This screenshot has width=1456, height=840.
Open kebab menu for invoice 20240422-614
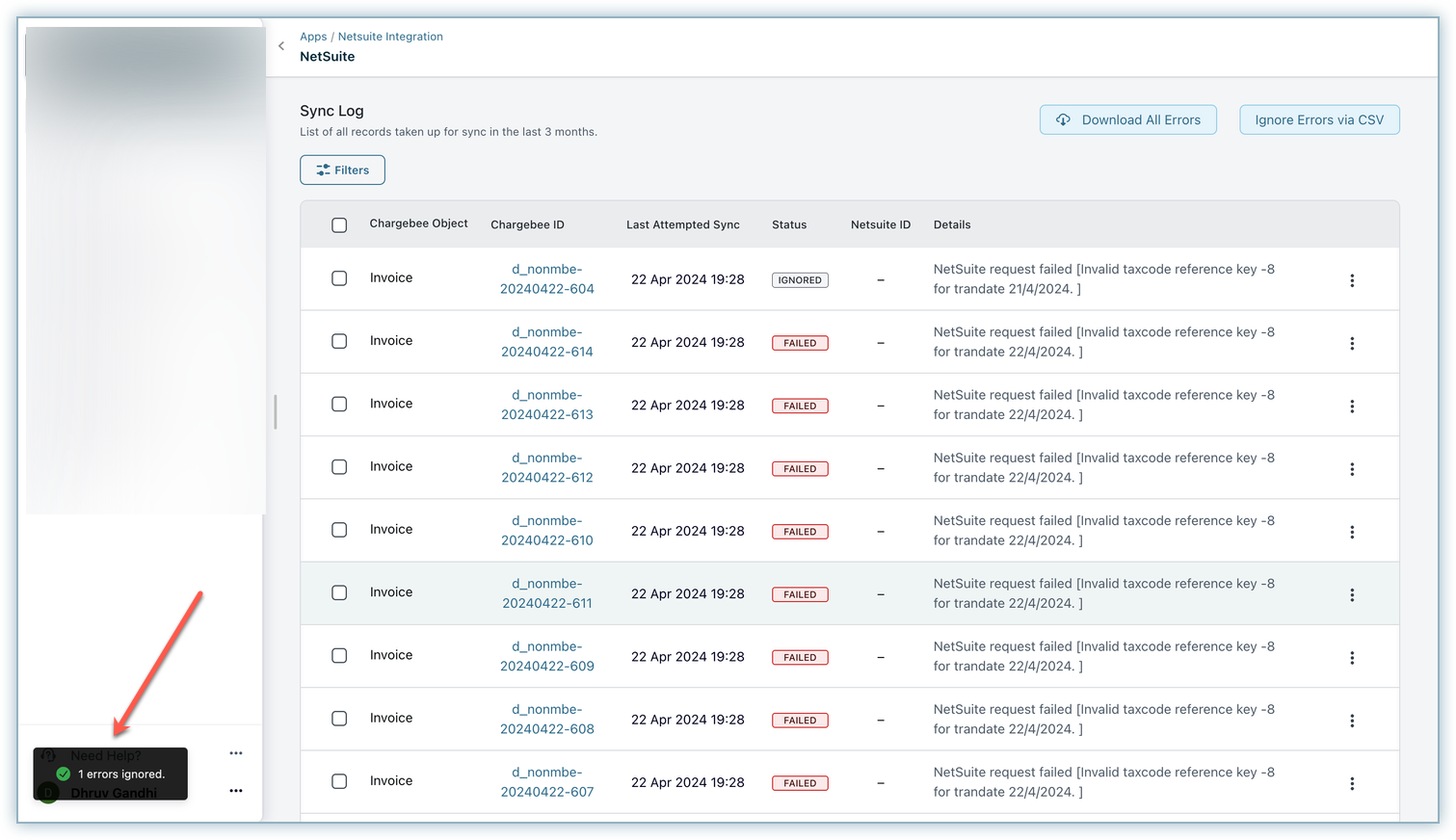(1352, 343)
